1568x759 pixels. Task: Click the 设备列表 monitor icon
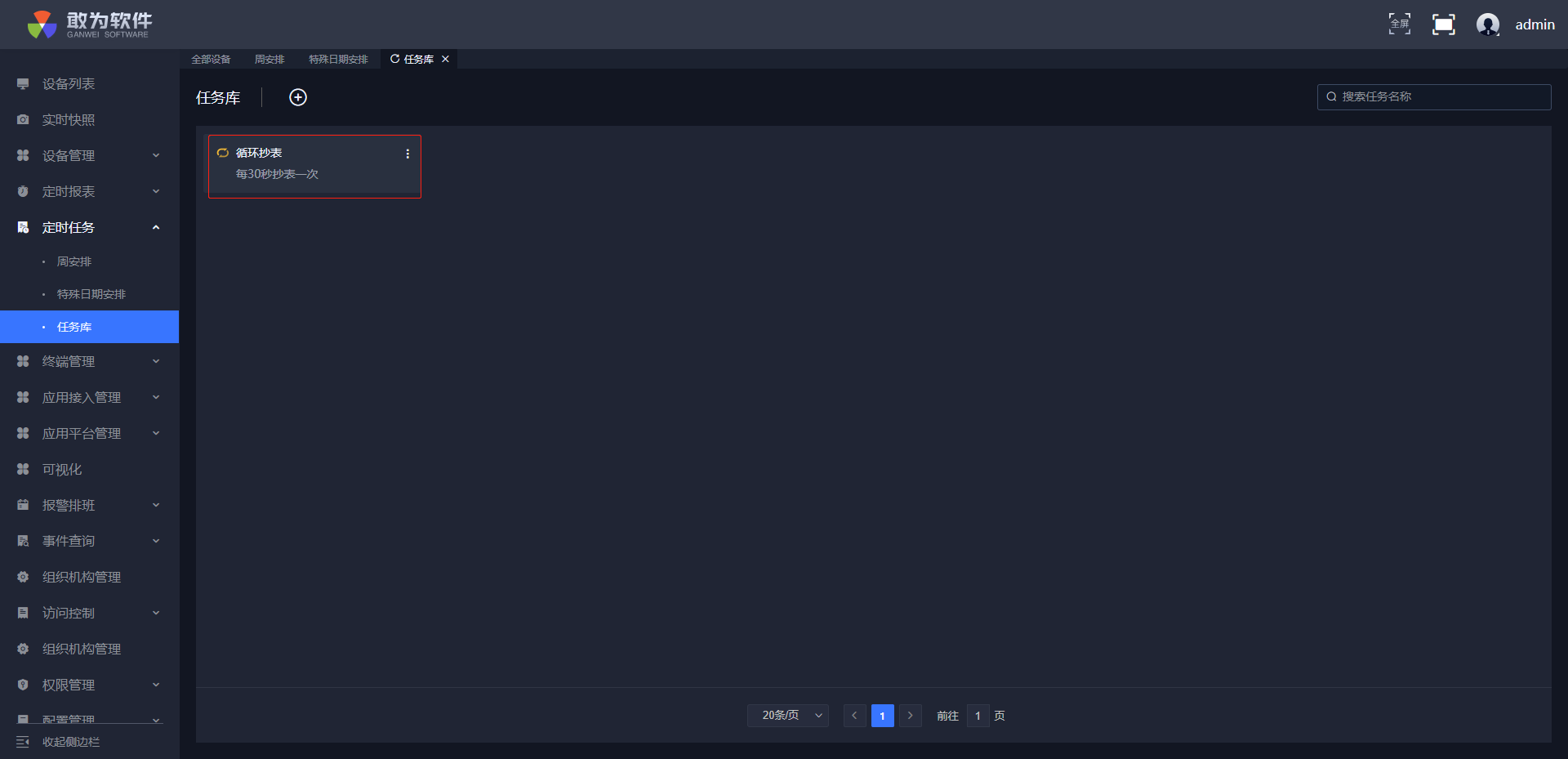[x=23, y=84]
